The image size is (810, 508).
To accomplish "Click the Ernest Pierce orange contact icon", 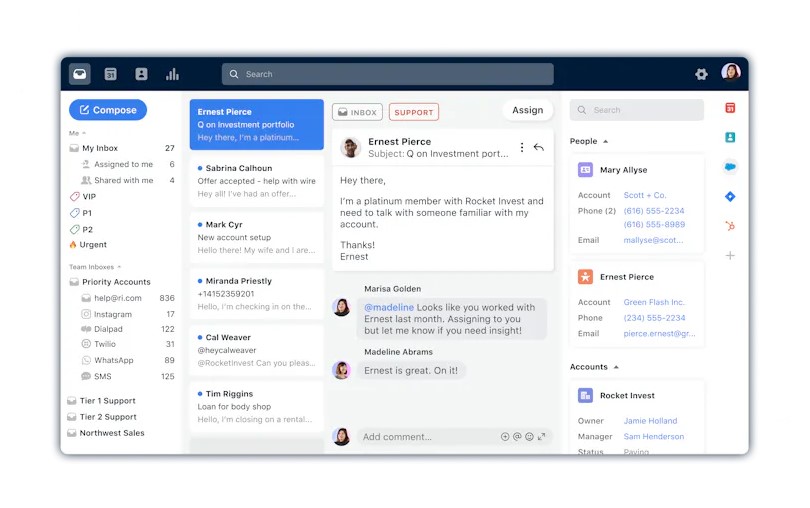I will point(585,276).
